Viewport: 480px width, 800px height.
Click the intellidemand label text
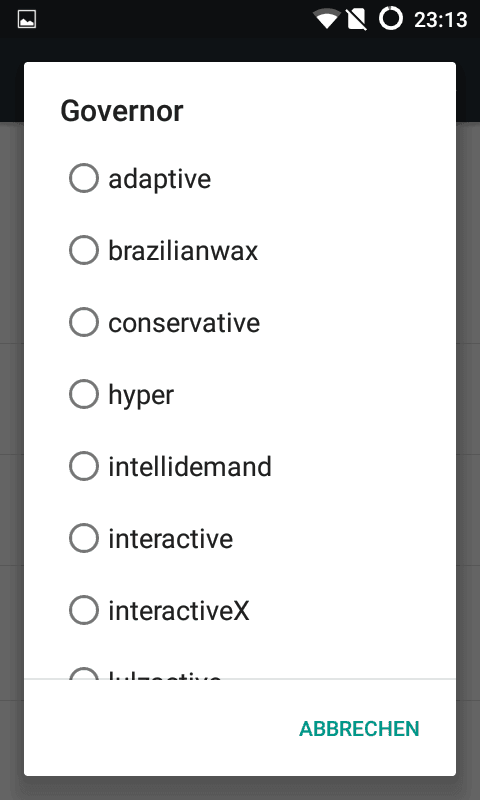point(190,467)
